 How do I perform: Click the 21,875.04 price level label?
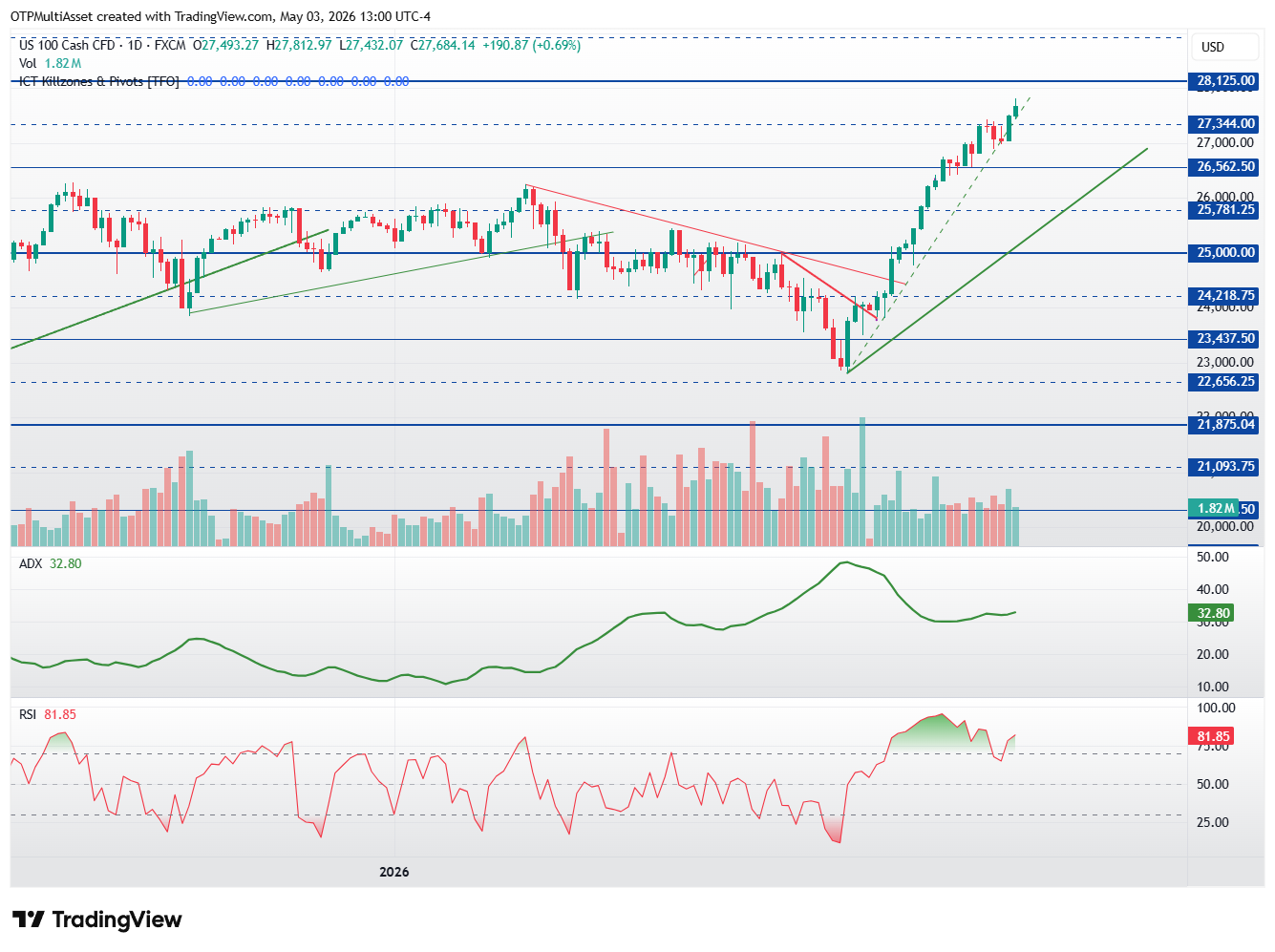coord(1222,425)
